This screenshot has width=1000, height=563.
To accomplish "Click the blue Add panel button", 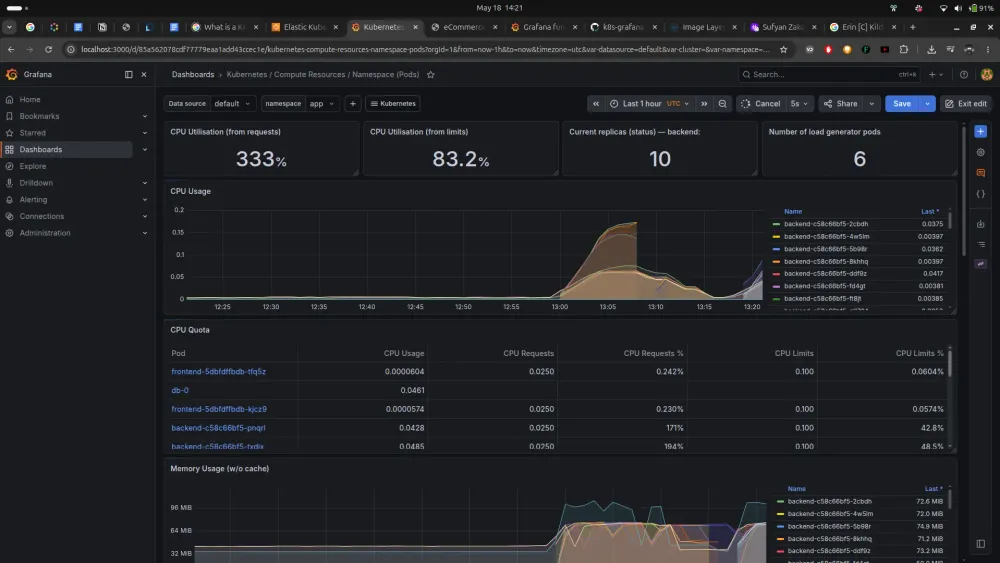I will [981, 131].
